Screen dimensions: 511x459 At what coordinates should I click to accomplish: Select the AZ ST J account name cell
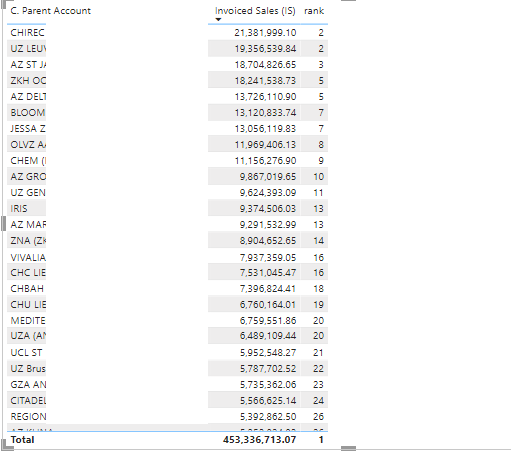pos(28,65)
